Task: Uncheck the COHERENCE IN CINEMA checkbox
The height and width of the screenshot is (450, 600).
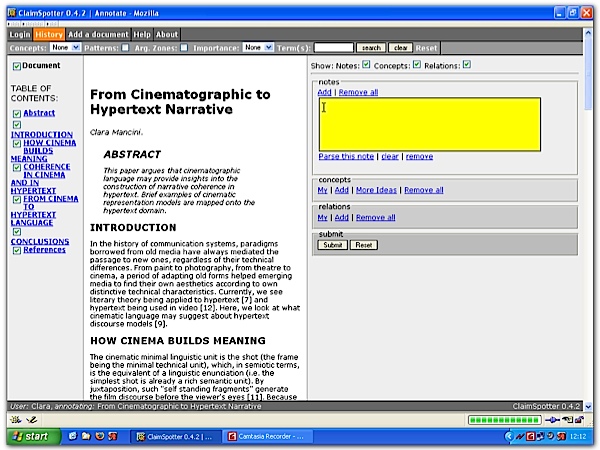Action: coord(16,168)
